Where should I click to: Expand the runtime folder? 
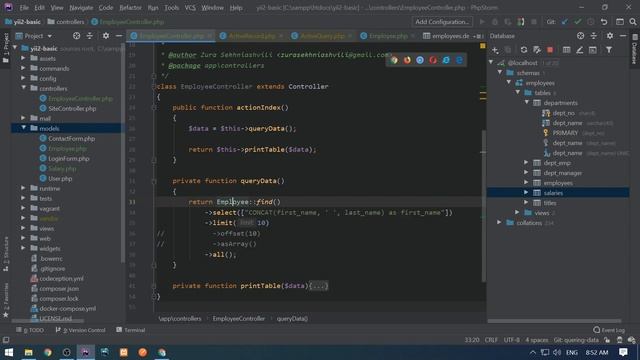pyautogui.click(x=23, y=188)
